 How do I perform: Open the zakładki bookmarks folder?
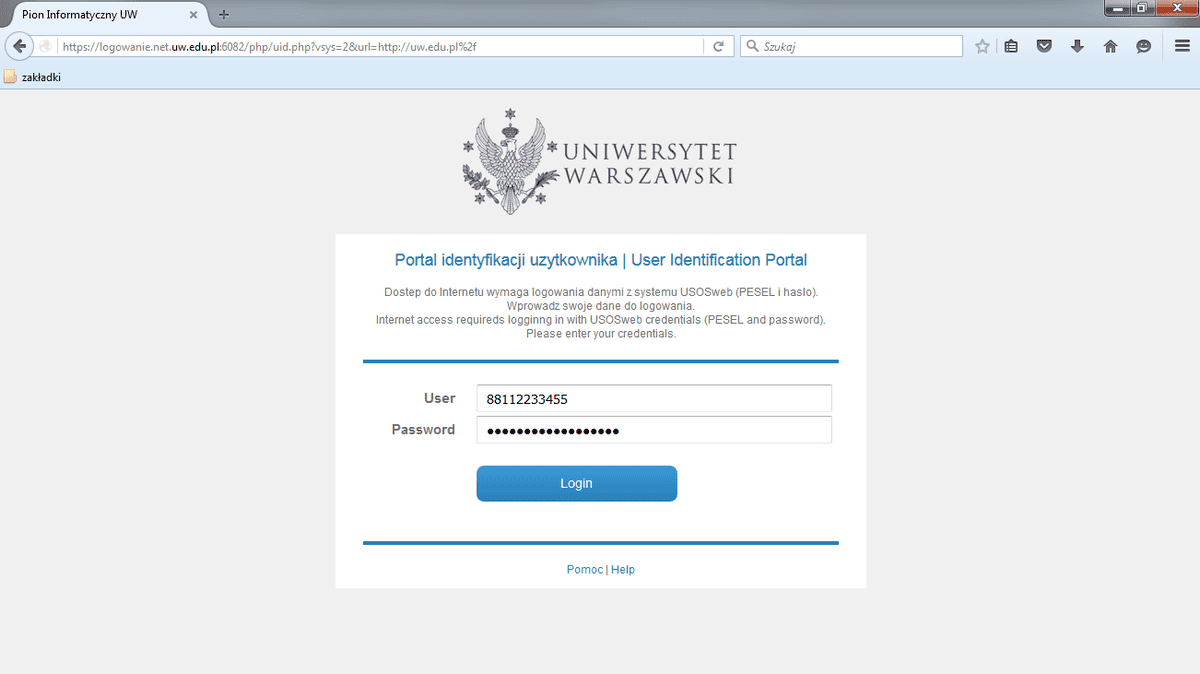click(x=32, y=77)
